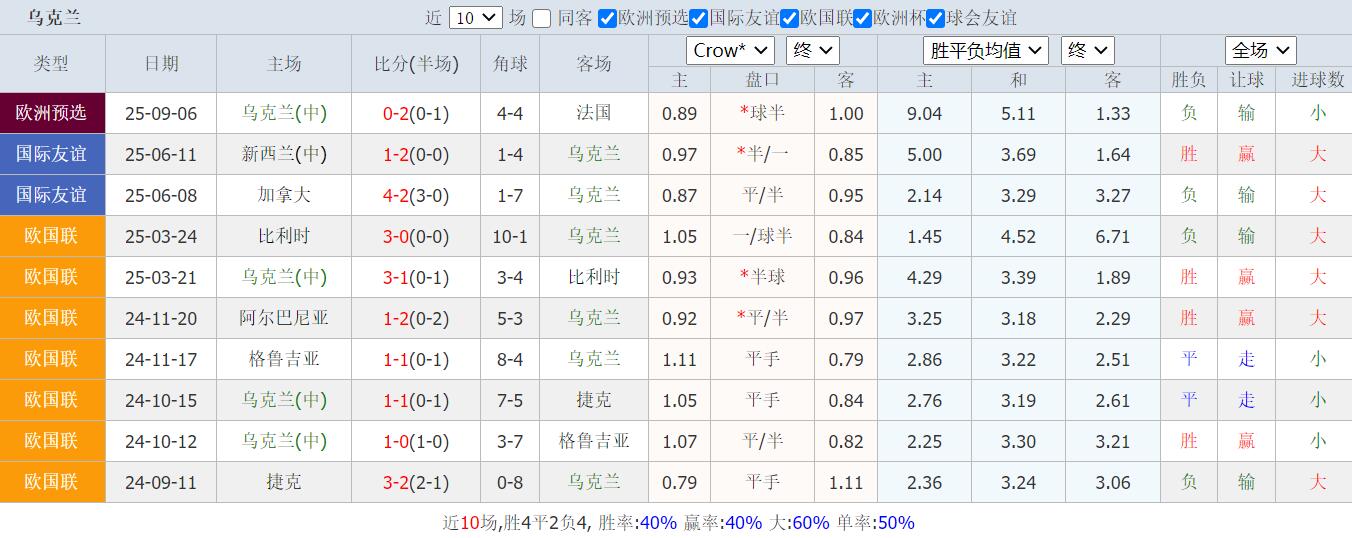Click the 3-0 score of 25-03-24 match

[x=397, y=236]
